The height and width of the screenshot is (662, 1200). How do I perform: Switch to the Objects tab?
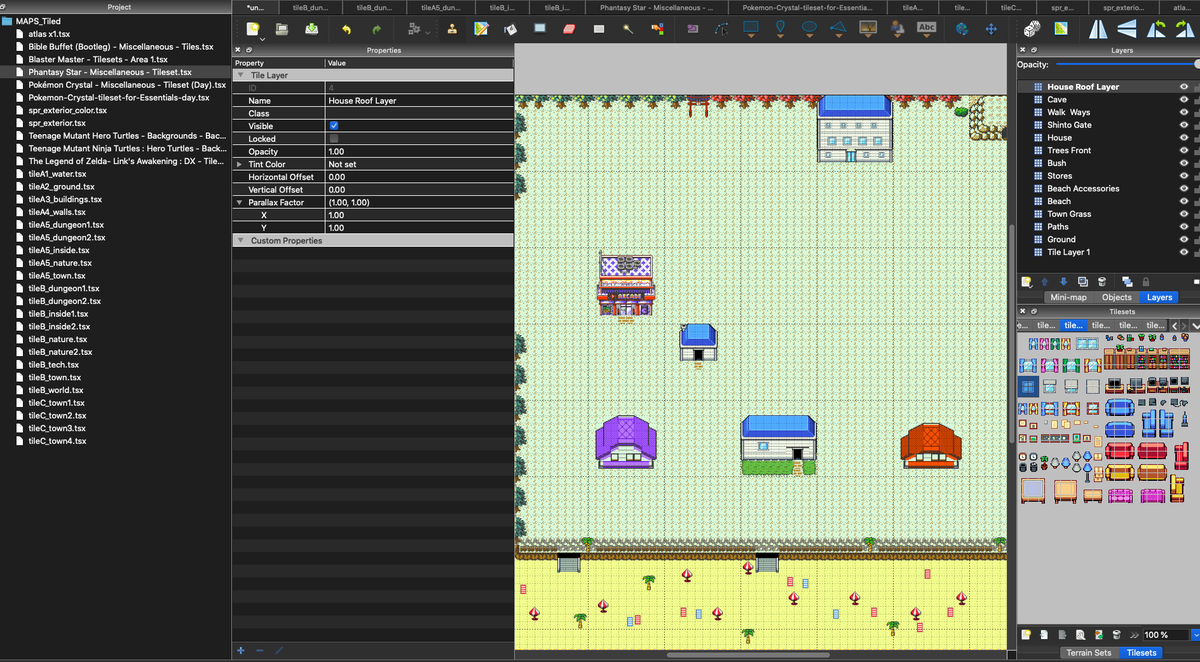click(x=1116, y=297)
